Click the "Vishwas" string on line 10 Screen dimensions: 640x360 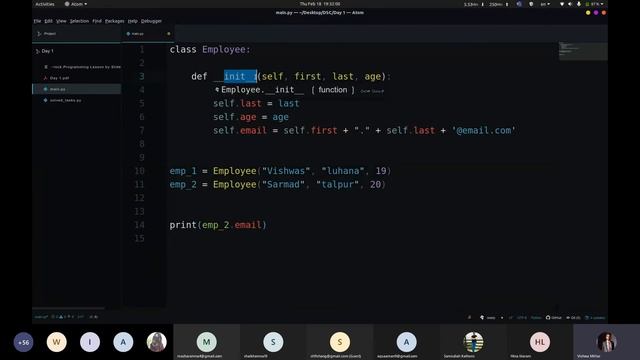286,171
